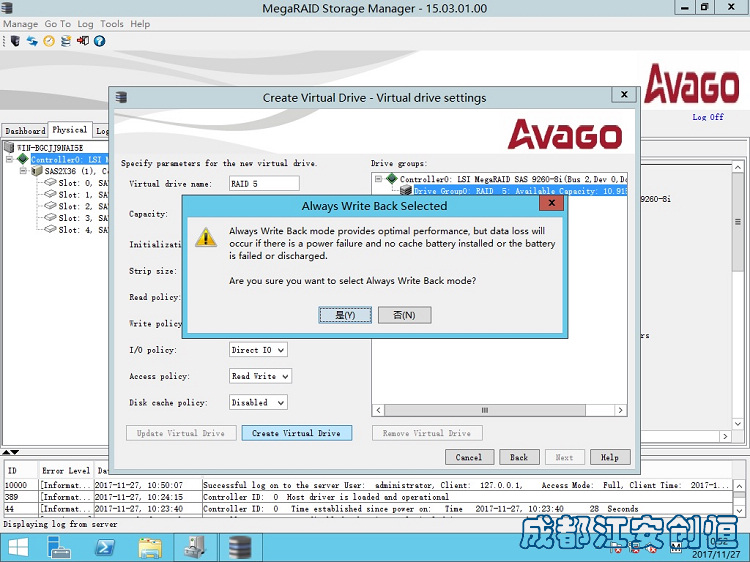This screenshot has height=562, width=750.
Task: Click the Drive groups scroll right arrow
Action: click(620, 410)
